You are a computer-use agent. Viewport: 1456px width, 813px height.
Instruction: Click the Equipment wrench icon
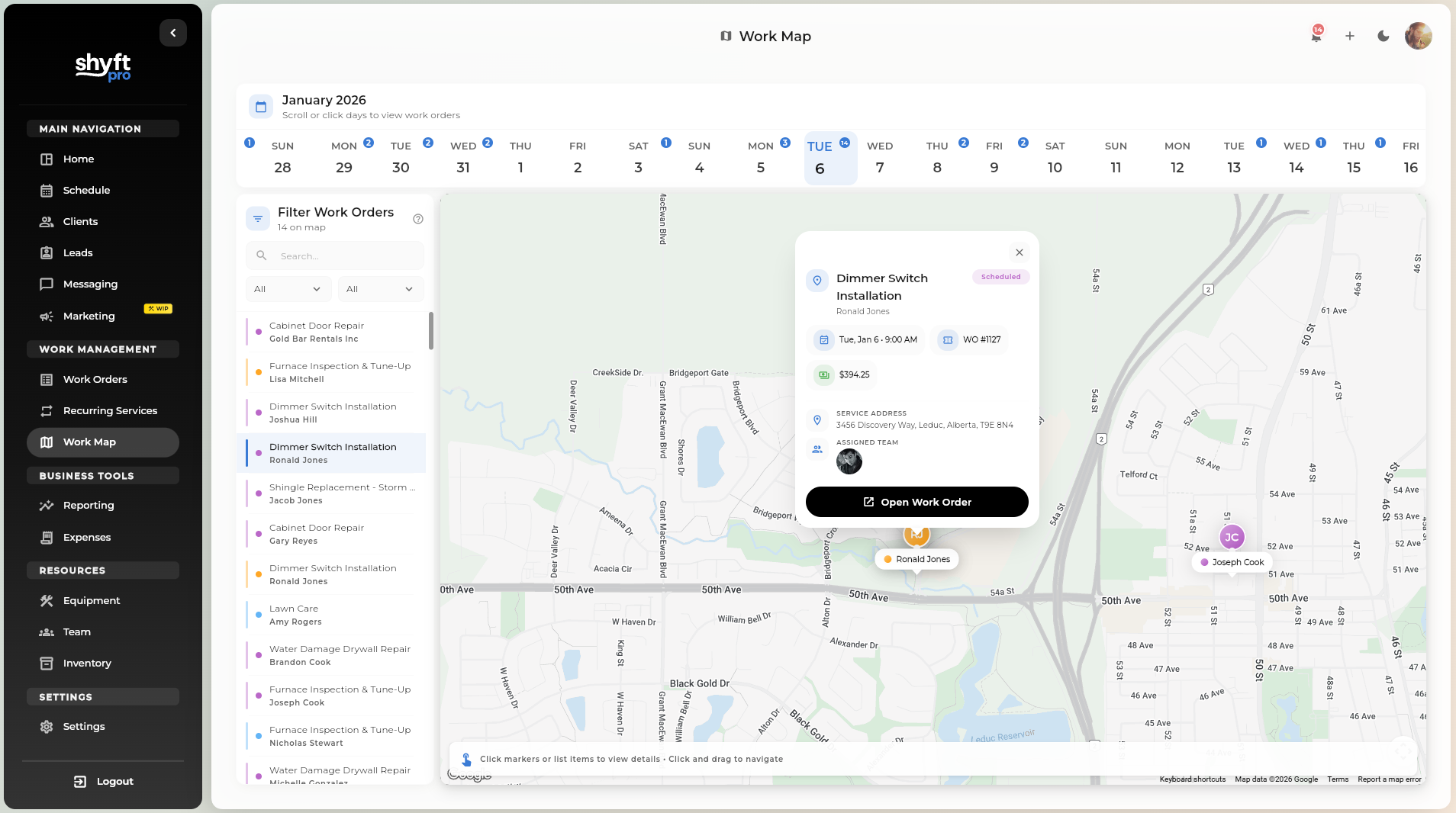[x=47, y=600]
